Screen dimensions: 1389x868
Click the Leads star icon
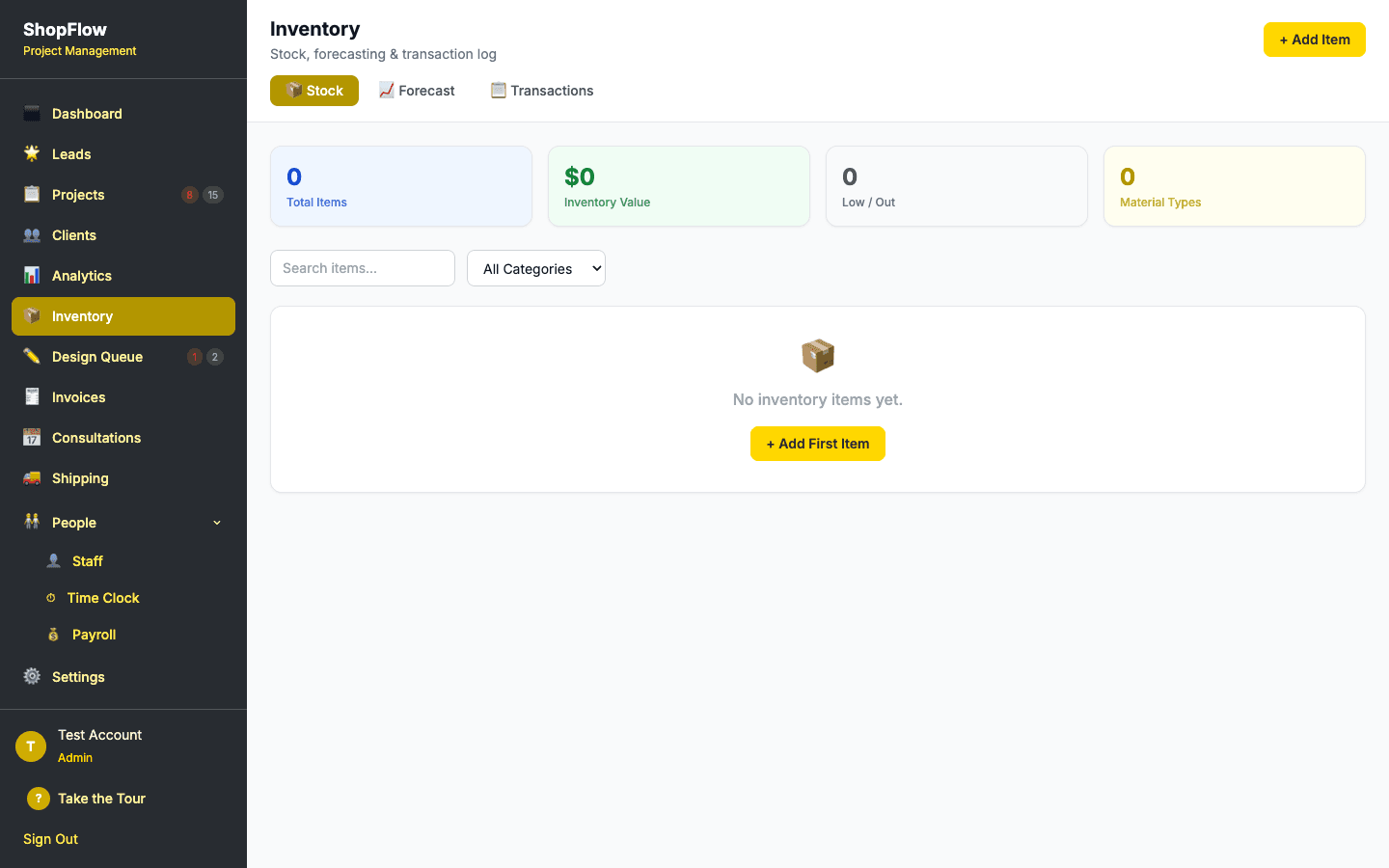tap(32, 154)
